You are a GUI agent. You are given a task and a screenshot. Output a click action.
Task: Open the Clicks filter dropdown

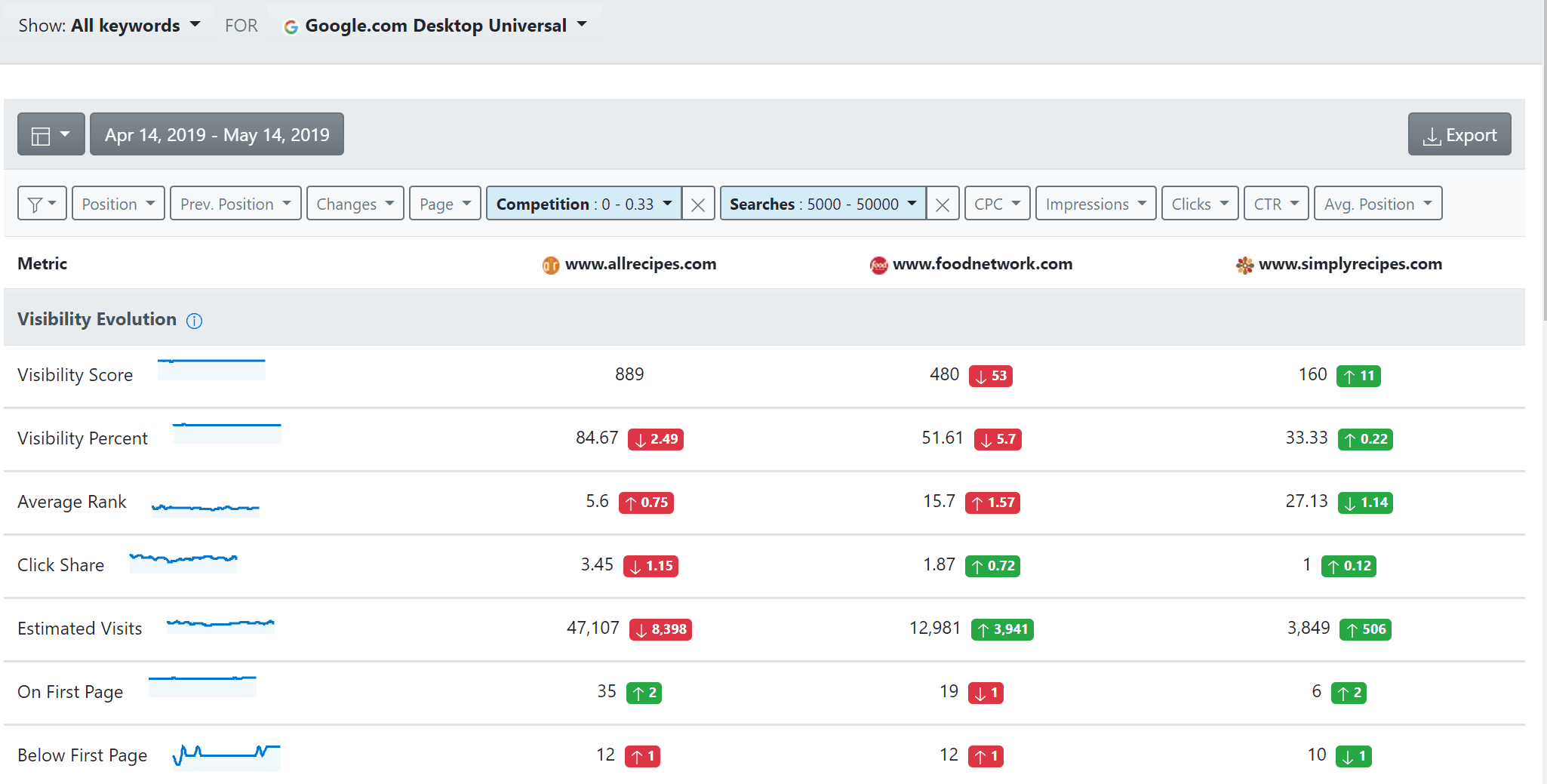1200,204
